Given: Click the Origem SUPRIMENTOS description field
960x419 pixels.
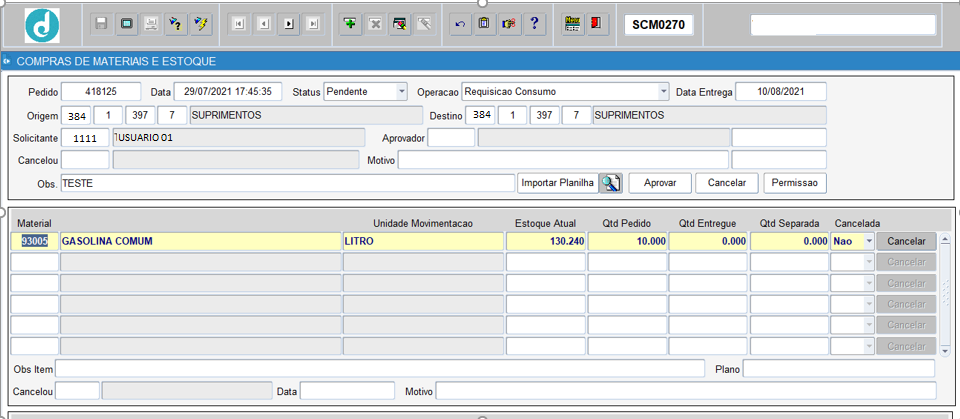Looking at the screenshot, I should 306,115.
